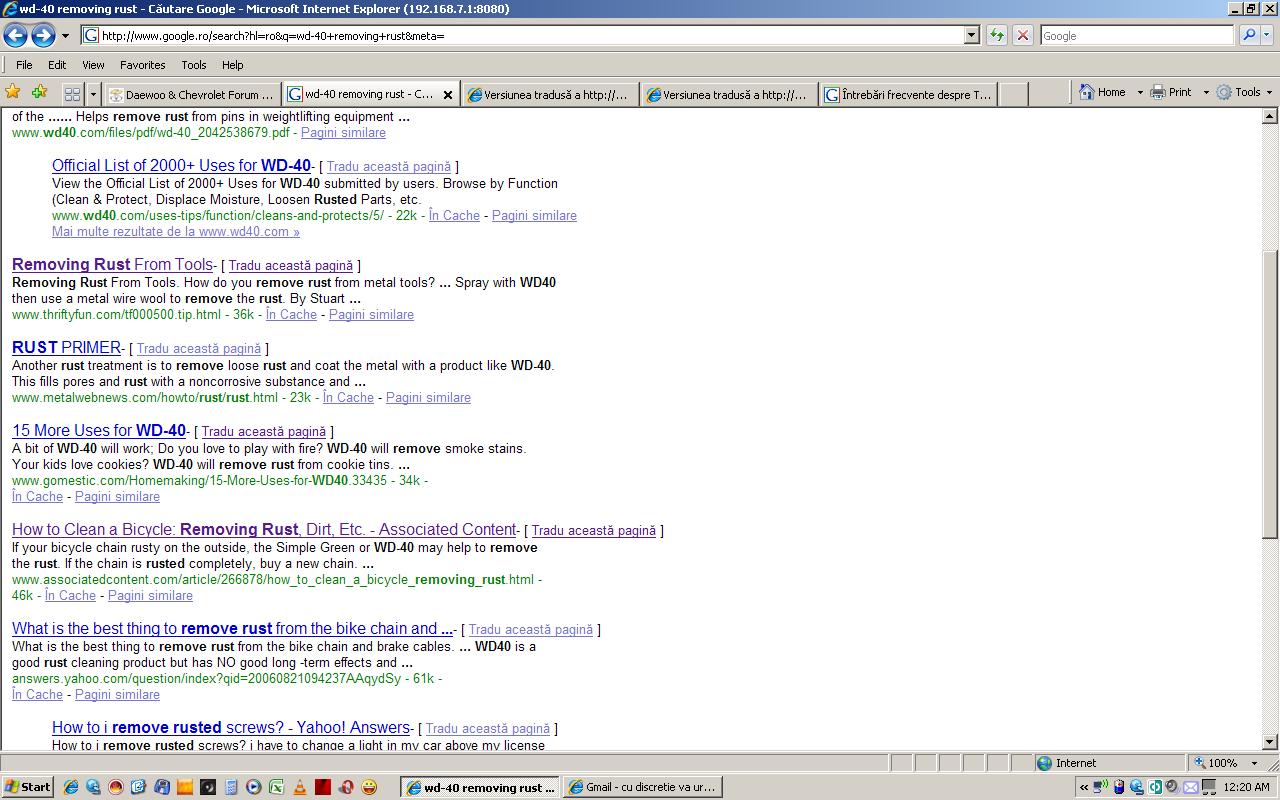Click the search magnifier button
1280x800 pixels.
[1248, 36]
